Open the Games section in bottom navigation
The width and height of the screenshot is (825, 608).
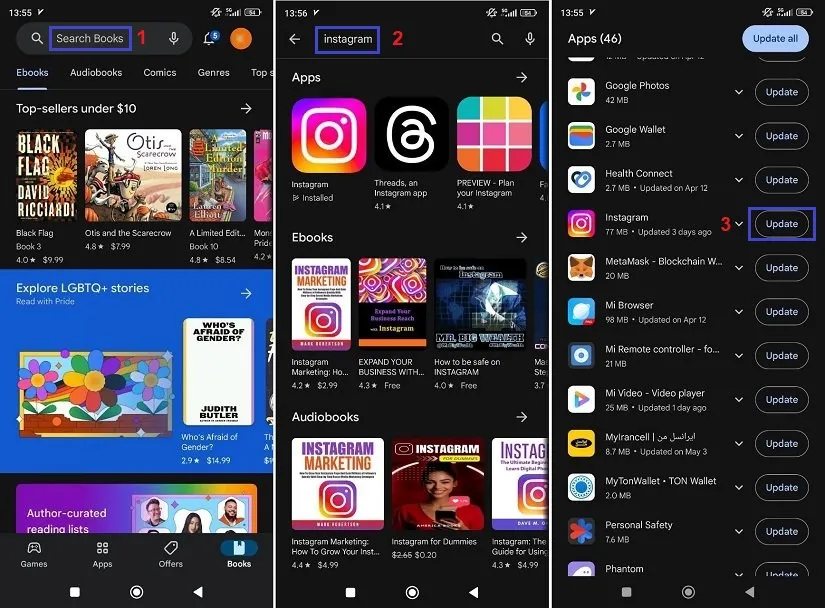pos(34,555)
